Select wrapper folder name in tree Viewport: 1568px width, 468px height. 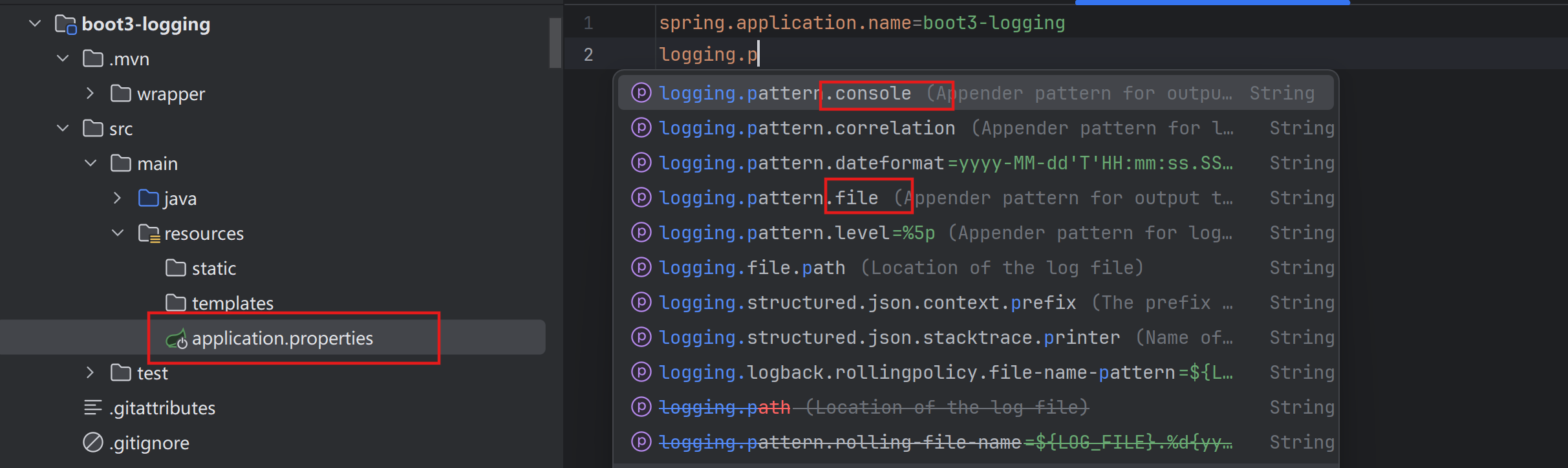click(171, 94)
